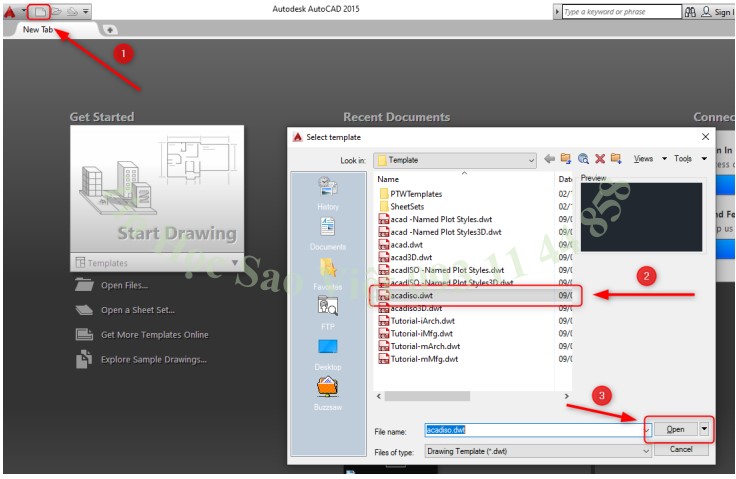
Task: Click the Buzzsaw icon in places sidebar
Action: coord(328,387)
